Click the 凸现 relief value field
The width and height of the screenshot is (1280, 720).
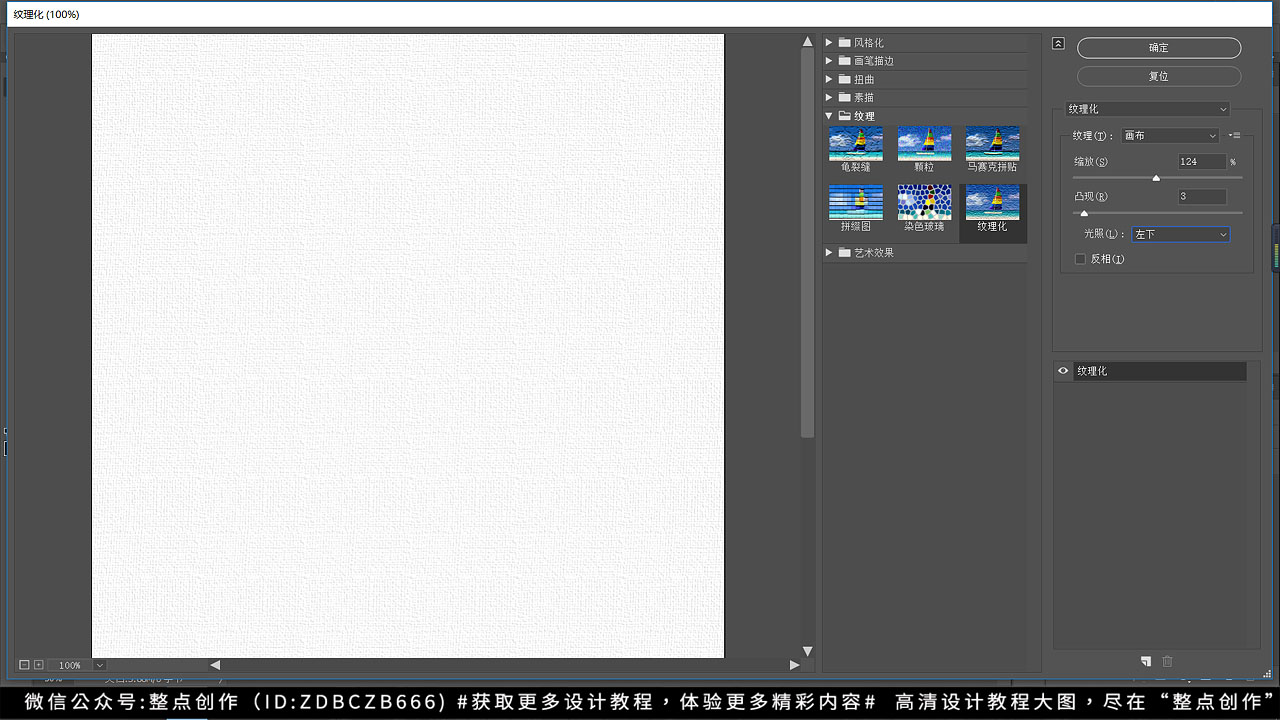(1202, 197)
